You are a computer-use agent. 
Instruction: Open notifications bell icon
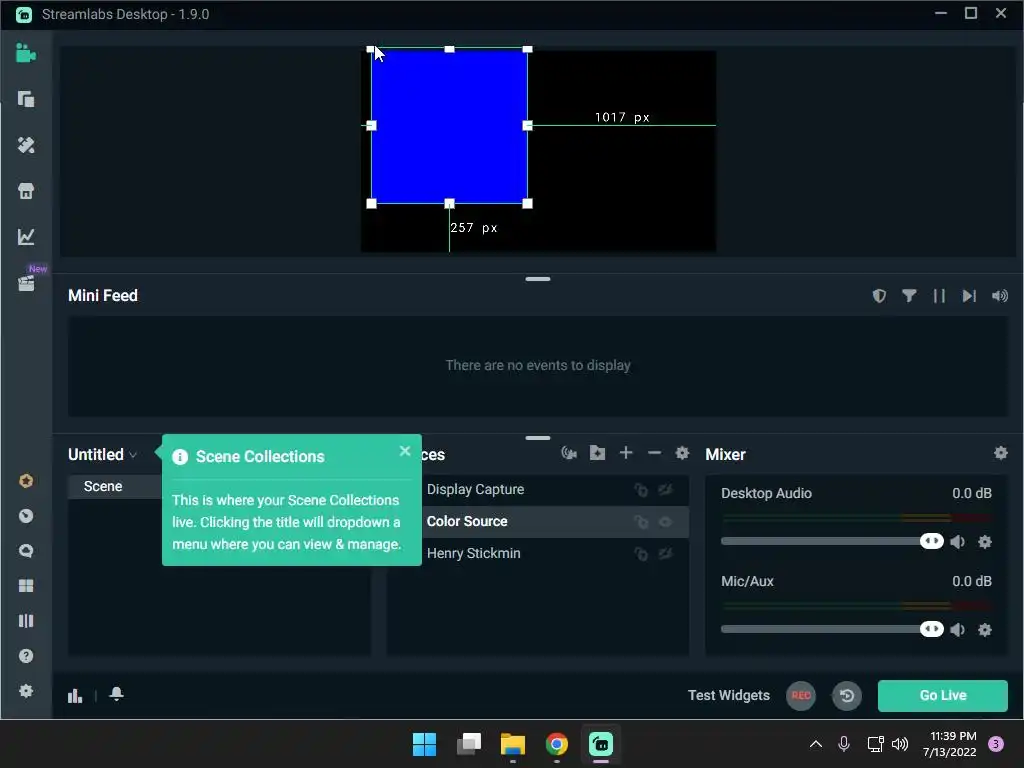[116, 694]
